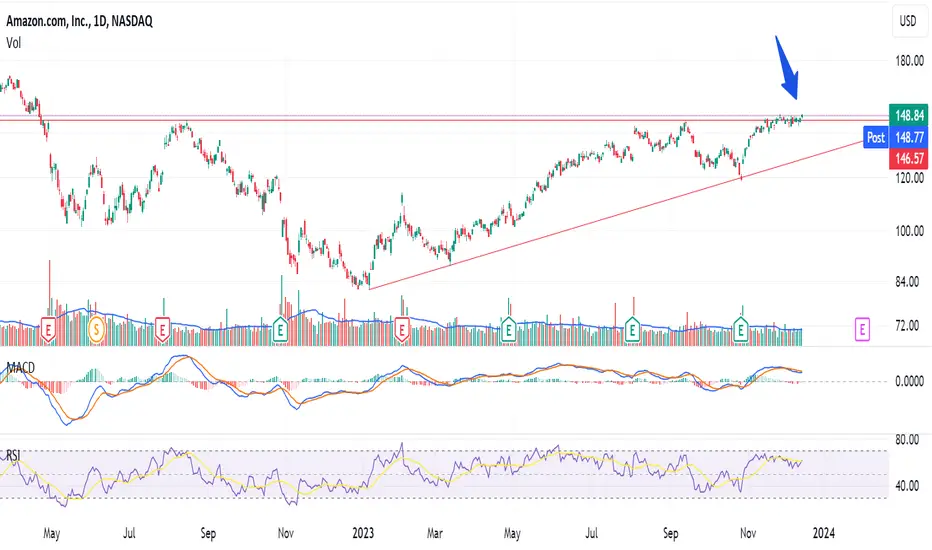The width and height of the screenshot is (932, 550).
Task: Click the MACD indicator label
Action: [21, 368]
